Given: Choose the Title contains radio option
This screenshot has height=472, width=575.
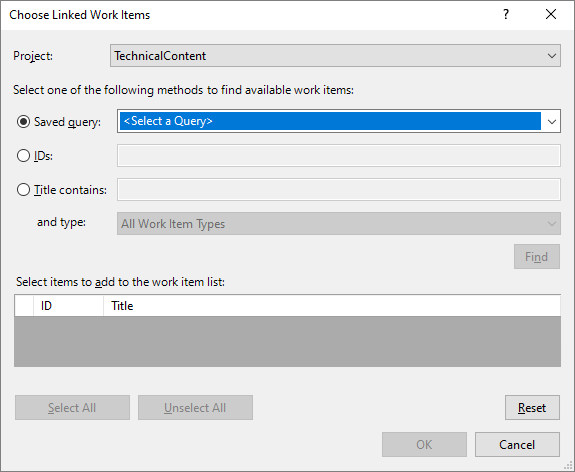Looking at the screenshot, I should (x=23, y=190).
